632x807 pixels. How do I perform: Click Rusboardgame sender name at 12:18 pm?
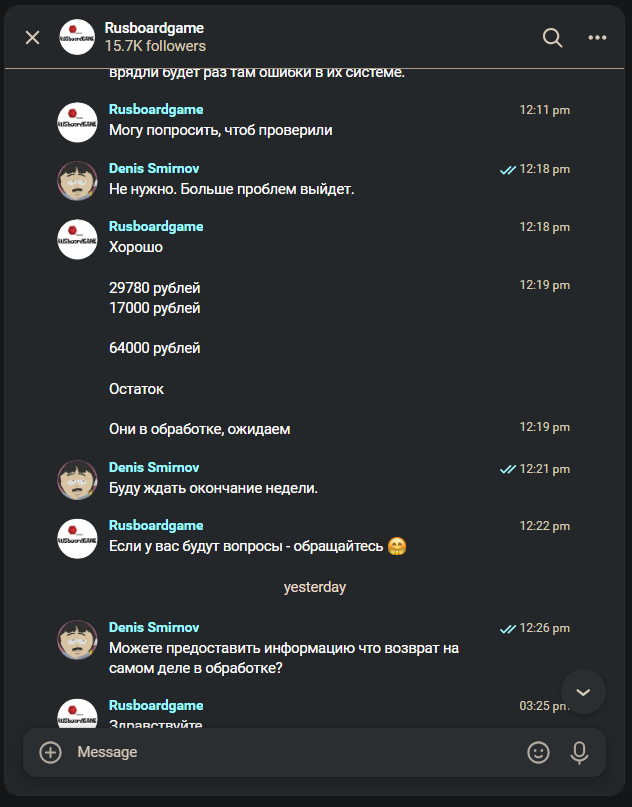click(156, 227)
